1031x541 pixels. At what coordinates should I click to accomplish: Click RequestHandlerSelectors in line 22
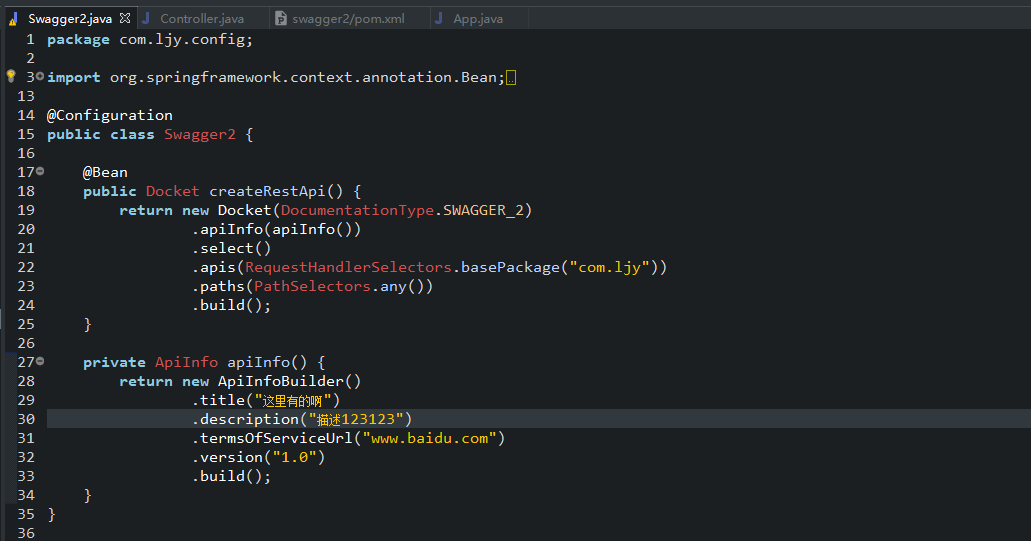348,268
